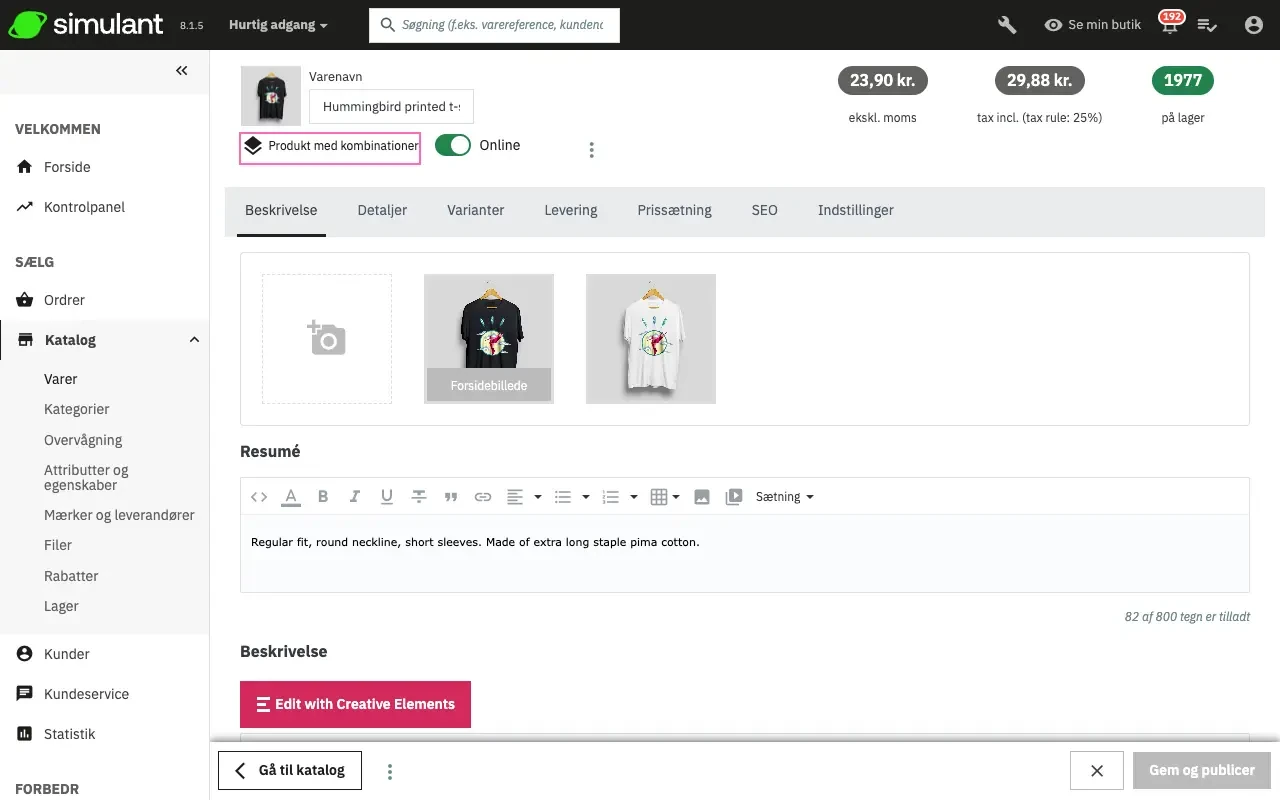Screen dimensions: 1280x800
Task: Apply underline formatting in Resumé editor
Action: [386, 497]
